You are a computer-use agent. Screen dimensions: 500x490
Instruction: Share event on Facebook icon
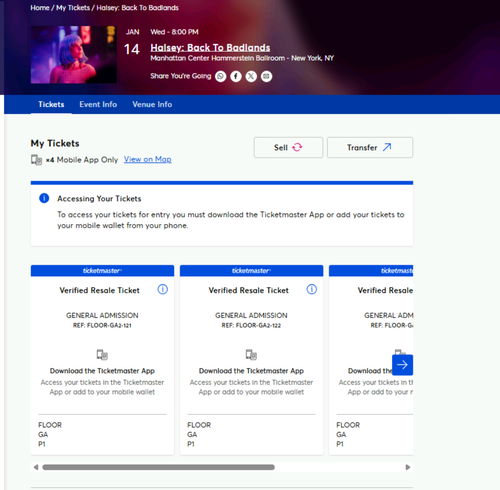(x=236, y=76)
